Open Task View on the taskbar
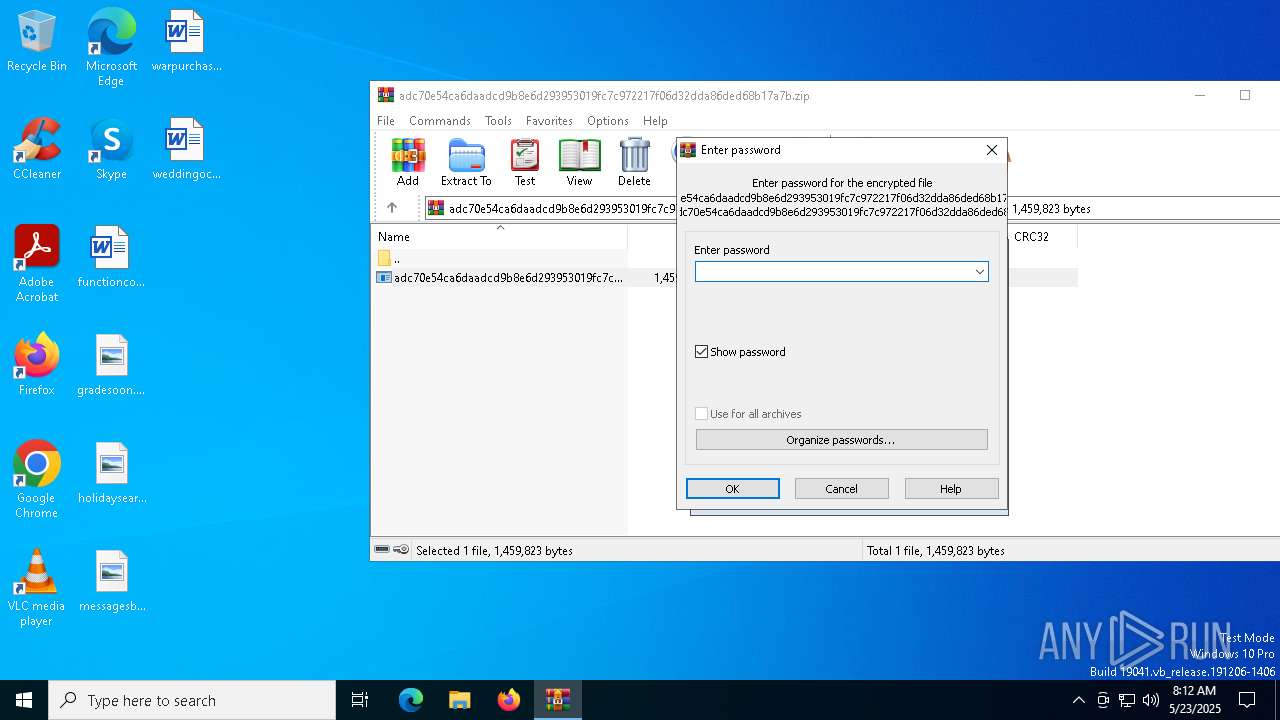 pyautogui.click(x=360, y=700)
